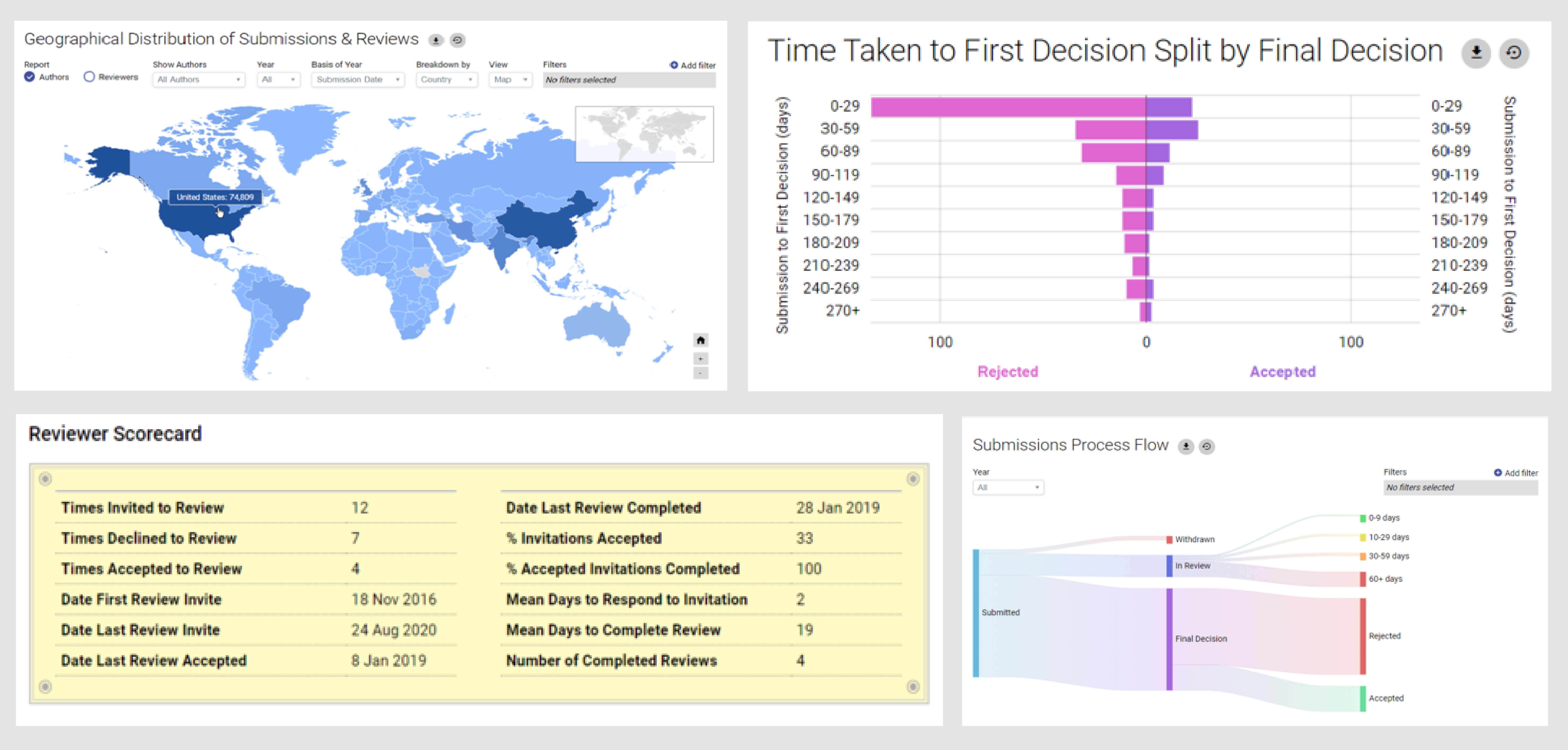Click the bottom-left scorecard corner handle
1568x750 pixels.
(x=45, y=687)
